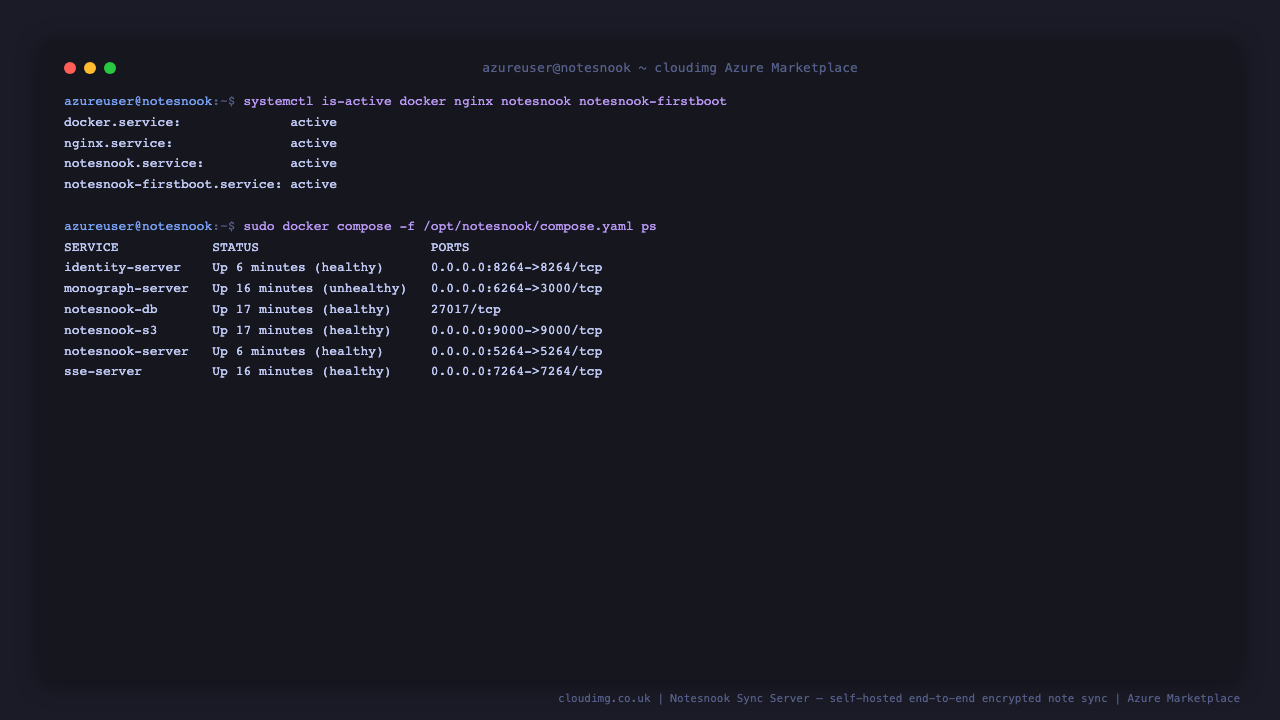Click notesnook-server's 'Up 6 minutes (healthy)' status
This screenshot has width=1280, height=720.
298,352
